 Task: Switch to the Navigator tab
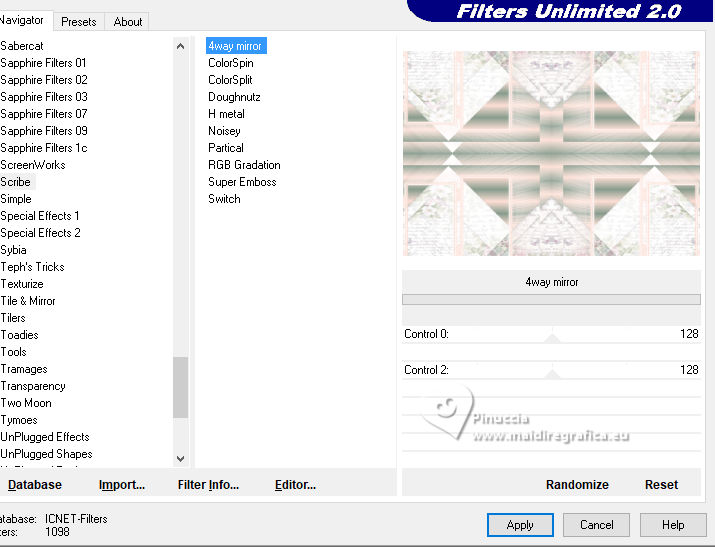point(23,21)
